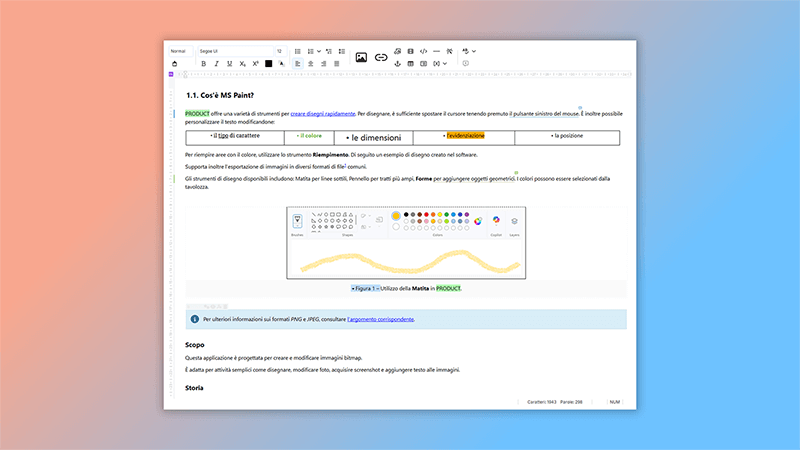Open the variable (x) dropdown arrow
The height and width of the screenshot is (450, 800).
pyautogui.click(x=445, y=64)
